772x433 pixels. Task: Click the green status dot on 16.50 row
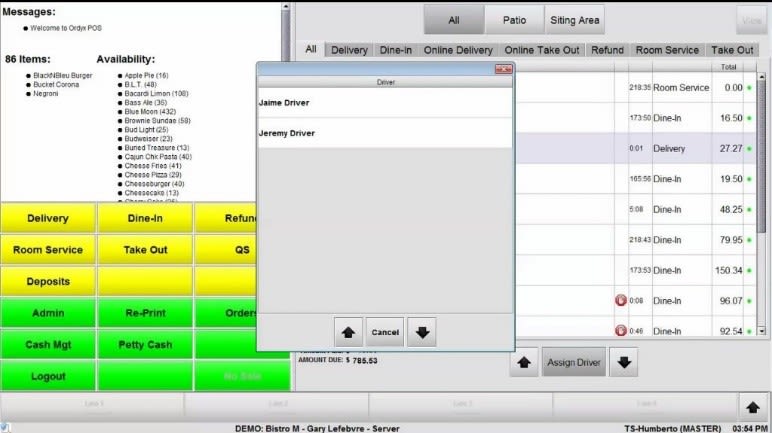point(749,118)
